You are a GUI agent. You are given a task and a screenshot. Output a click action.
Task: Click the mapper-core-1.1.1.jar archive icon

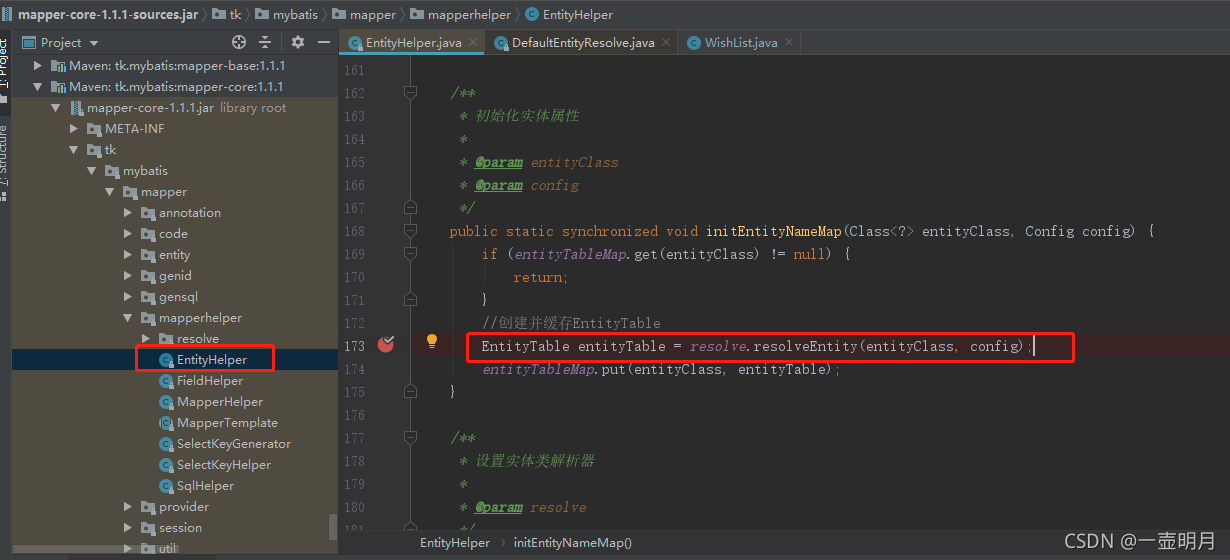77,108
